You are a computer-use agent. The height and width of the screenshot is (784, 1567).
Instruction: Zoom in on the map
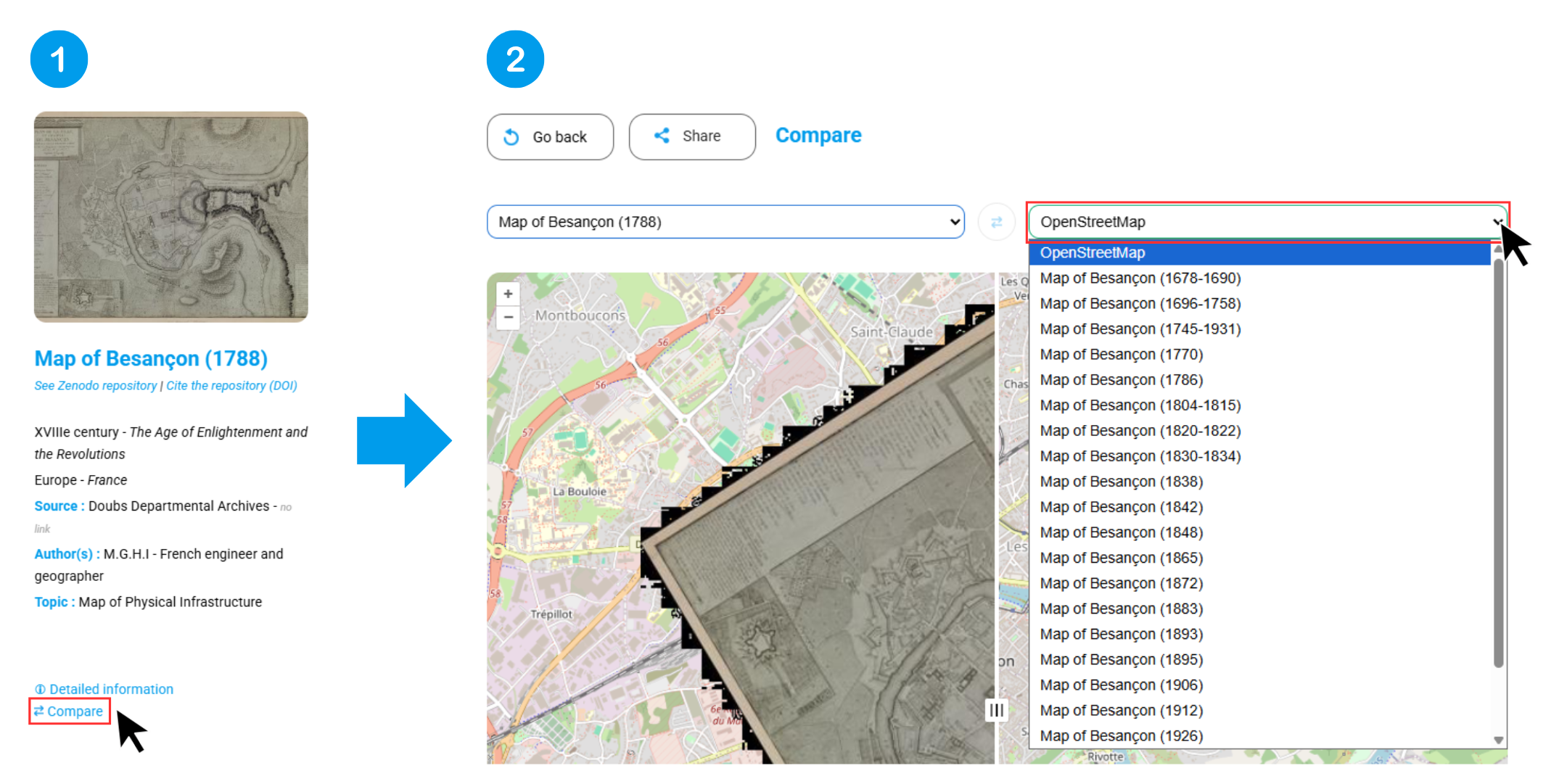tap(508, 294)
